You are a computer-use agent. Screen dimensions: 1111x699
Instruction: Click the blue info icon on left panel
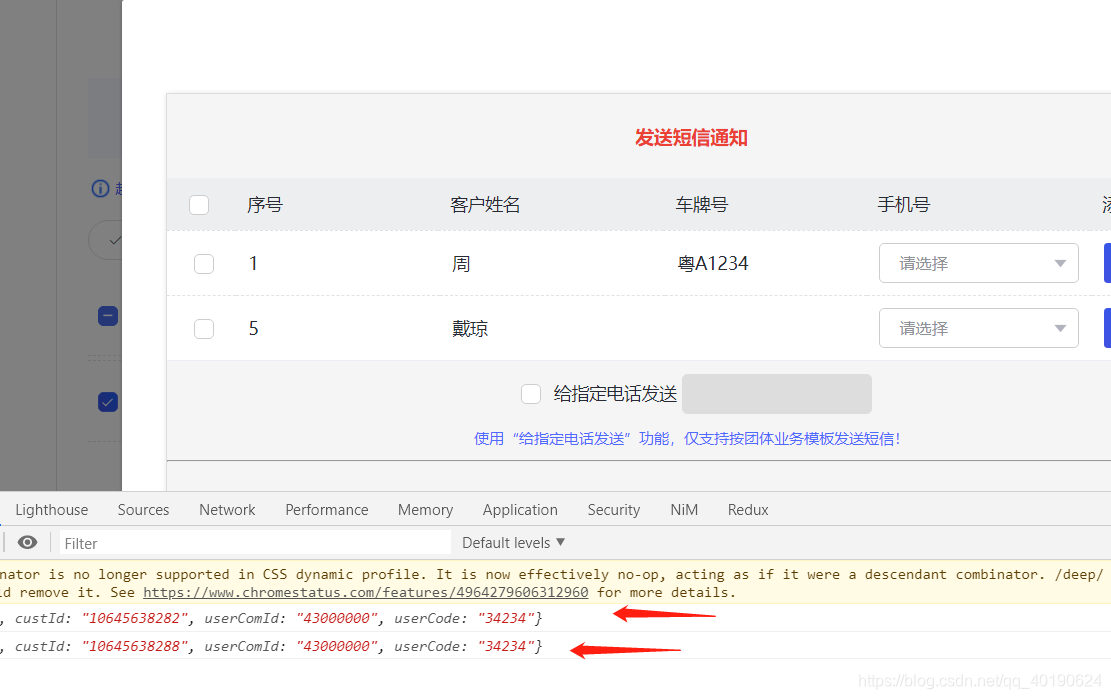100,188
